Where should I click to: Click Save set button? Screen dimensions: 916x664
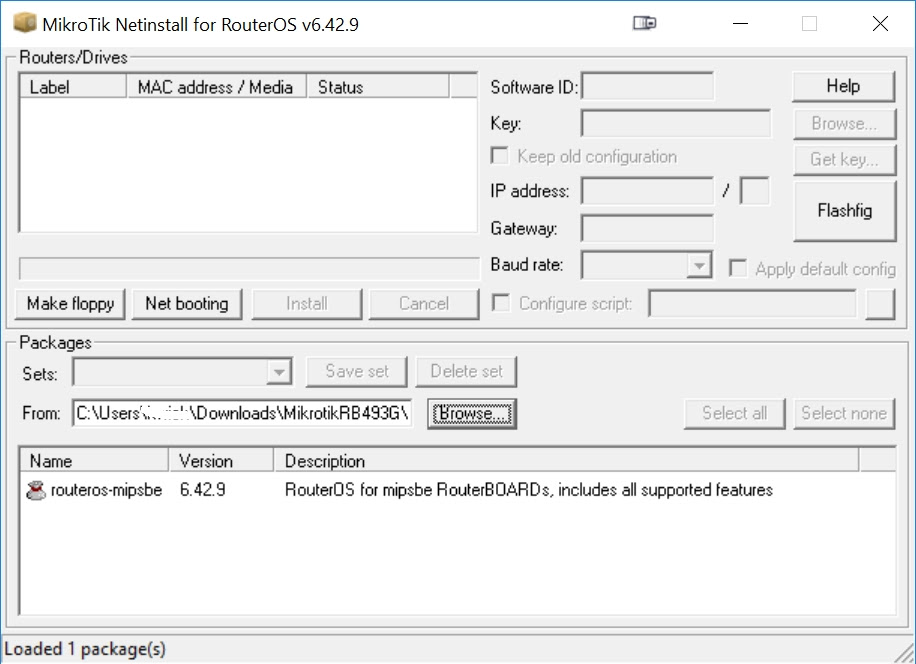click(x=357, y=371)
